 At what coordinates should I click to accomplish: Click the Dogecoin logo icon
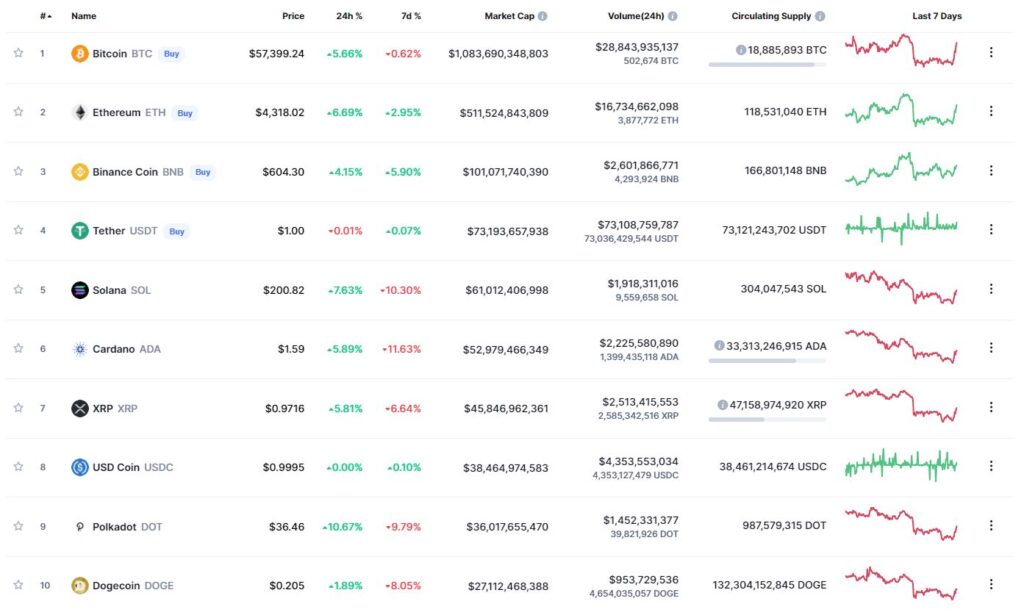[80, 586]
